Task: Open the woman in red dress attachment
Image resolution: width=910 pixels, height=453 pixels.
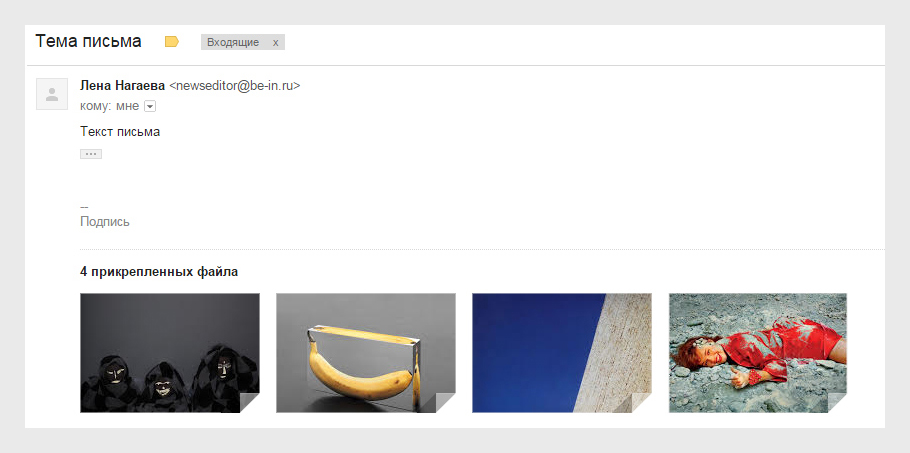Action: coord(758,353)
